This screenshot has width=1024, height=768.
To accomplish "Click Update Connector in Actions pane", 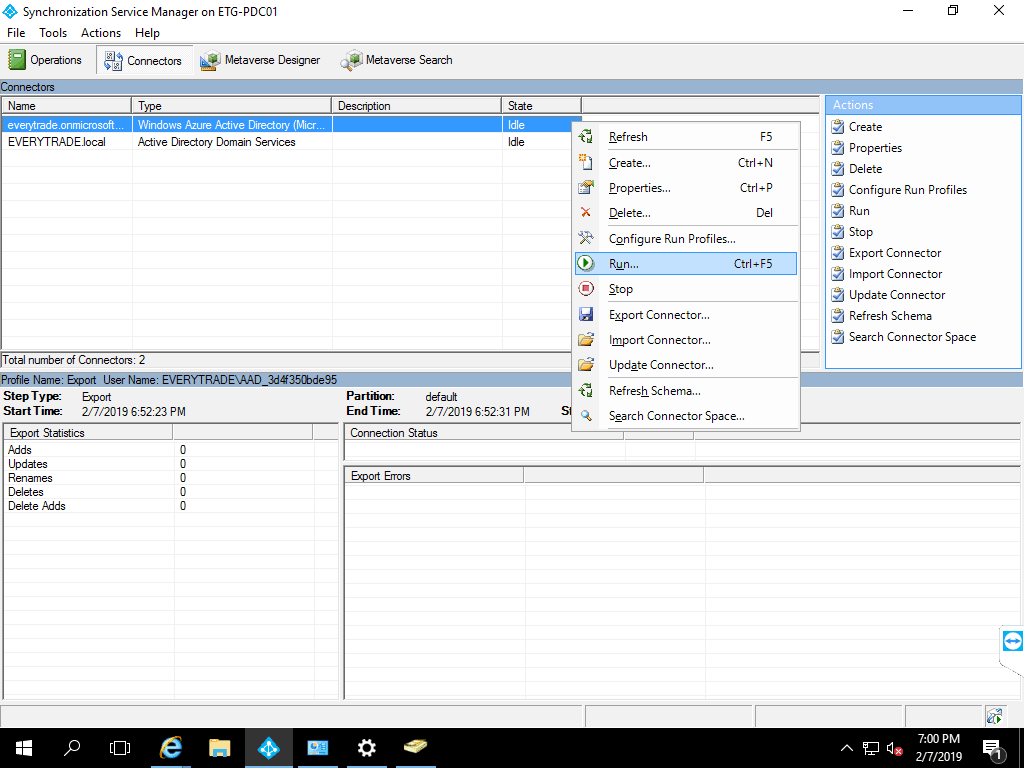I will point(897,295).
